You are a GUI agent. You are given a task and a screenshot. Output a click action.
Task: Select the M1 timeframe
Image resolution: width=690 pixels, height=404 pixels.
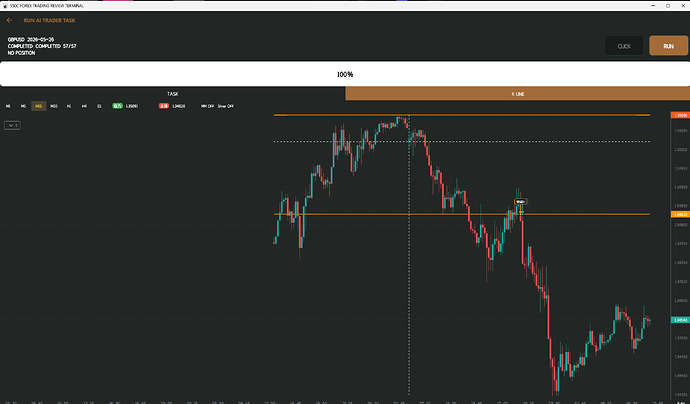click(8, 106)
